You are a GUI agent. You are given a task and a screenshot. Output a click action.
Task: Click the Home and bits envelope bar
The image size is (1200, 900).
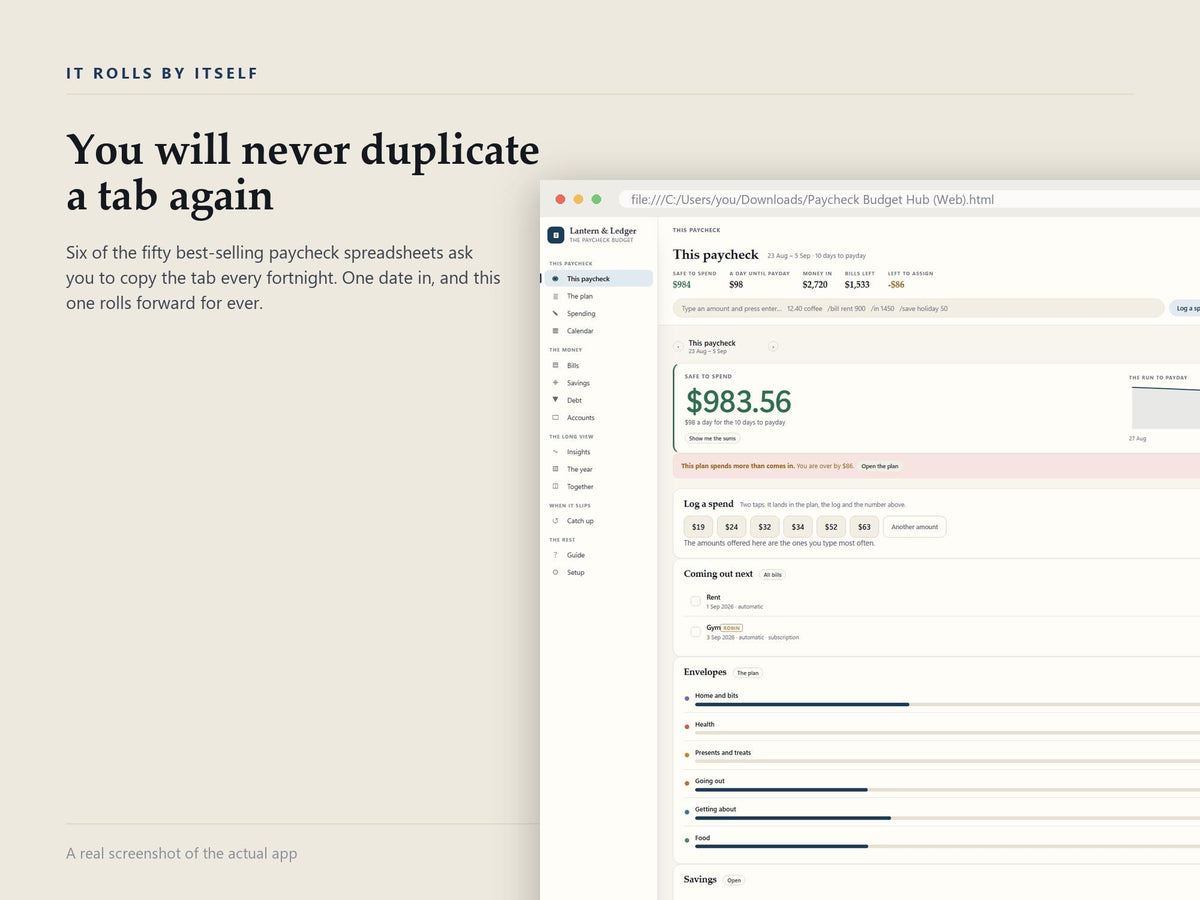pyautogui.click(x=947, y=704)
